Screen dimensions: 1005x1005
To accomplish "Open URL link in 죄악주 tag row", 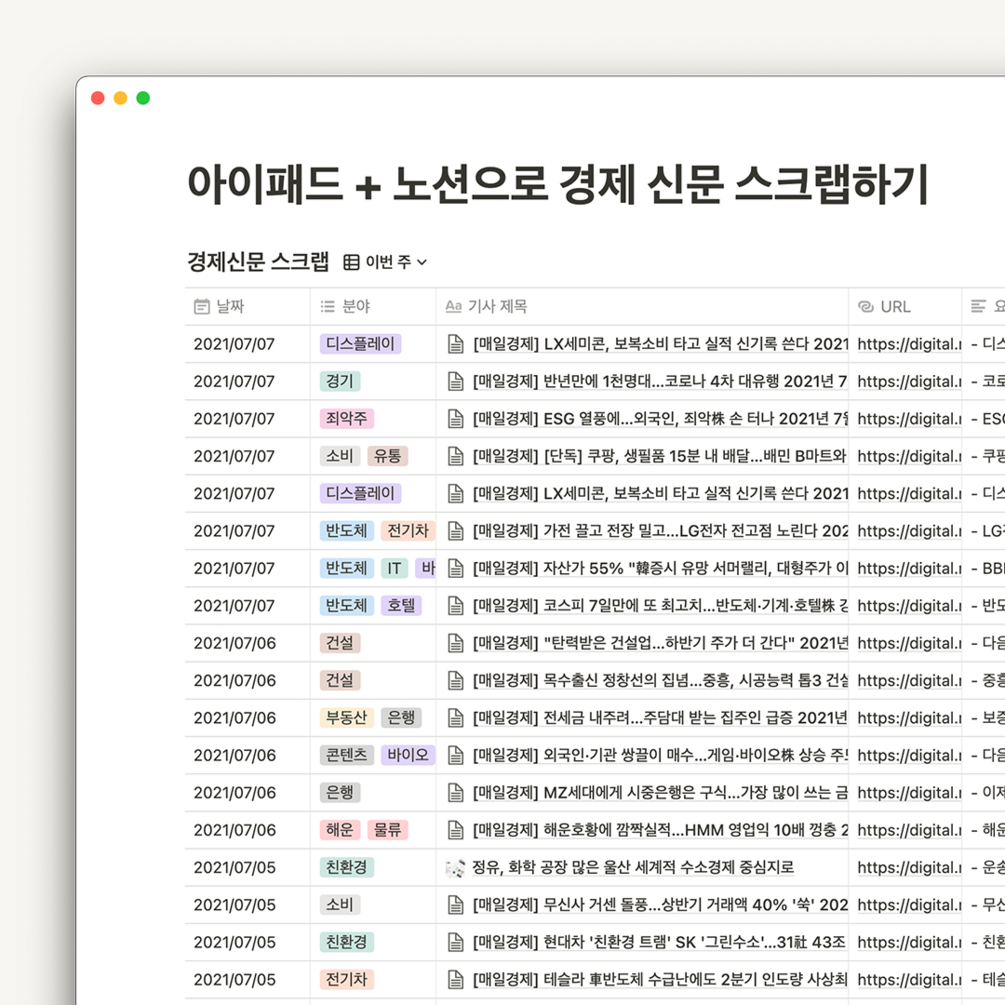I will tap(909, 419).
